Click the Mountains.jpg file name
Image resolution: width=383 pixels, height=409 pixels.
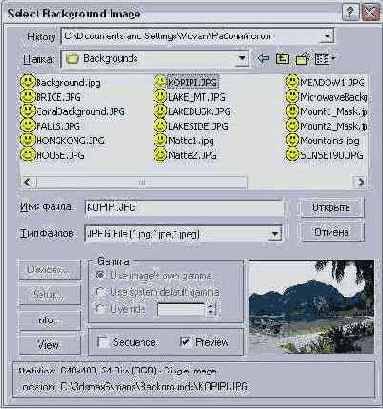[330, 141]
